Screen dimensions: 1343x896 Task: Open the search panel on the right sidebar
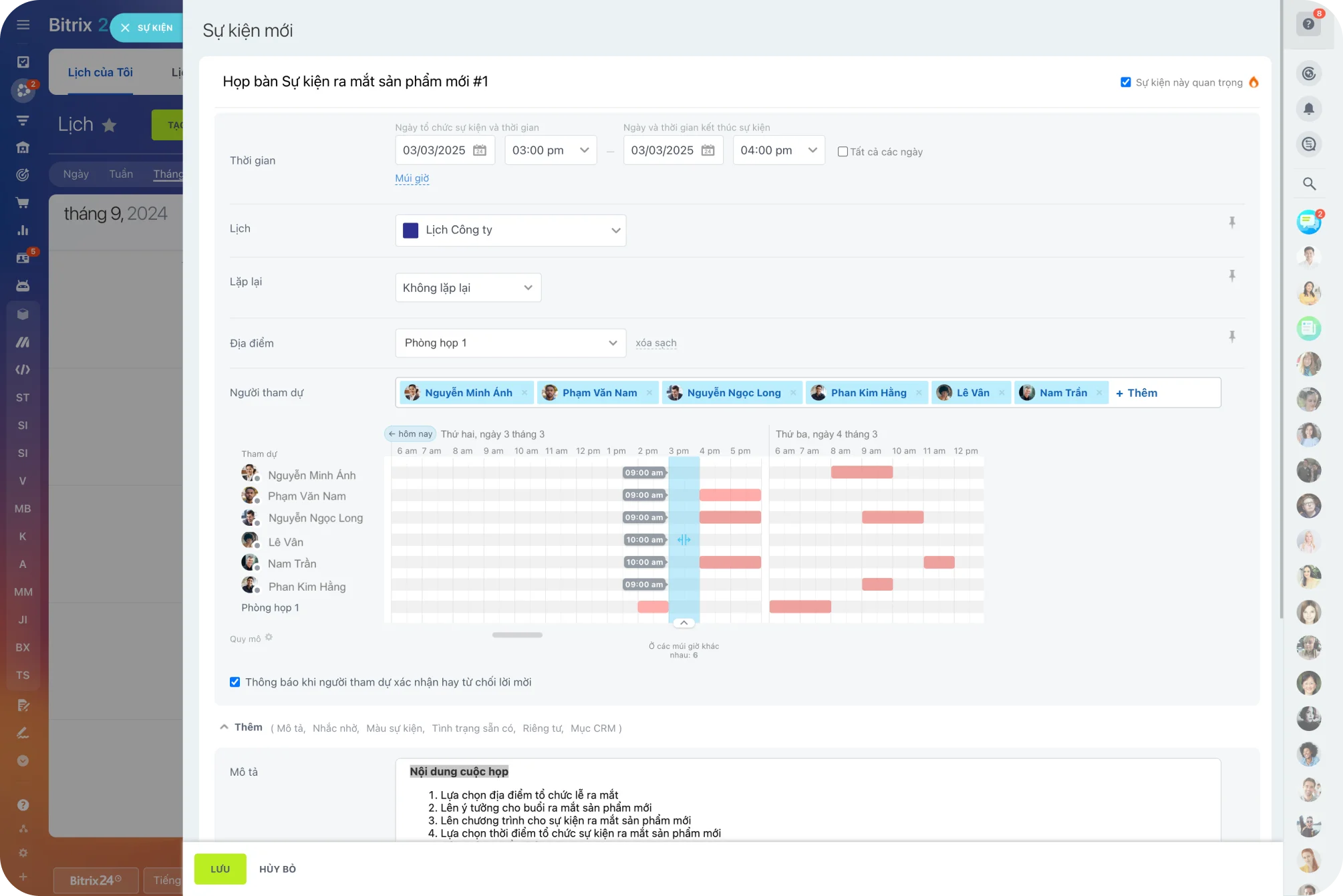(1308, 182)
